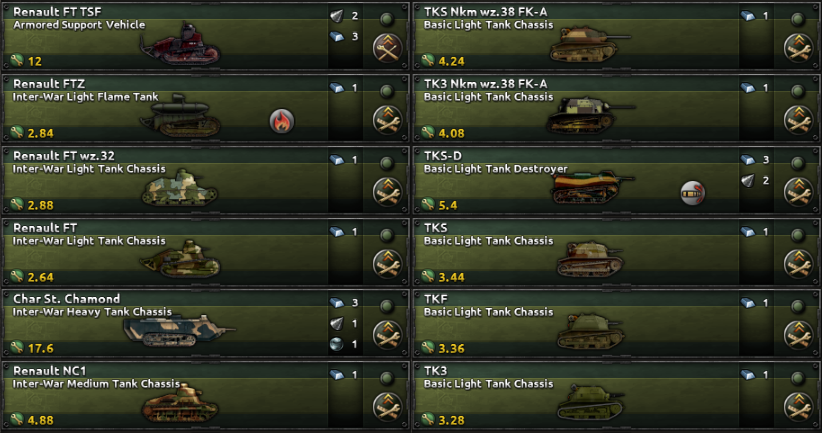Click the flame icon on Renault FTZ
Image resolution: width=822 pixels, height=433 pixels.
point(282,121)
